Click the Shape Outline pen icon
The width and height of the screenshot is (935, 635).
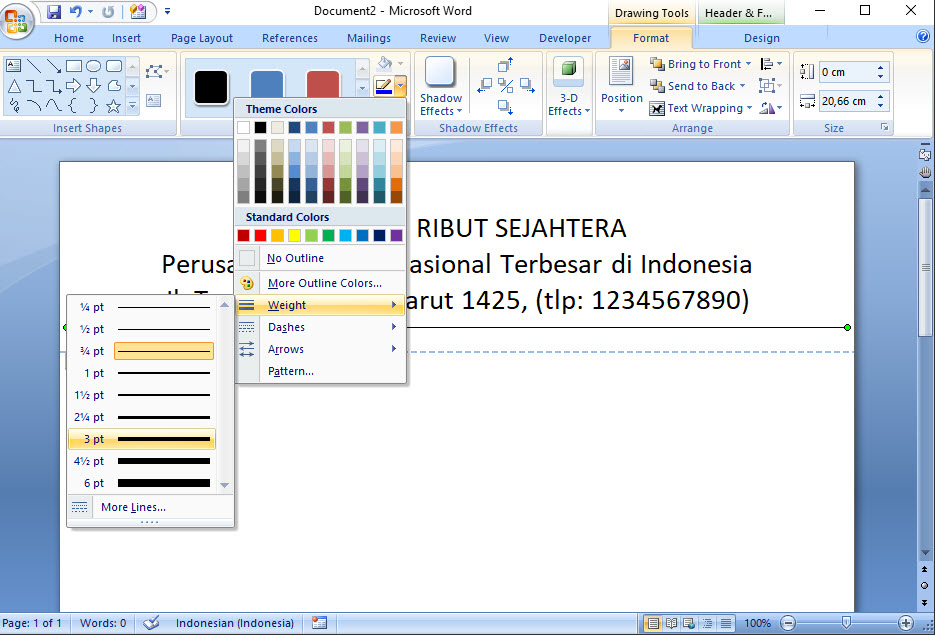(383, 86)
